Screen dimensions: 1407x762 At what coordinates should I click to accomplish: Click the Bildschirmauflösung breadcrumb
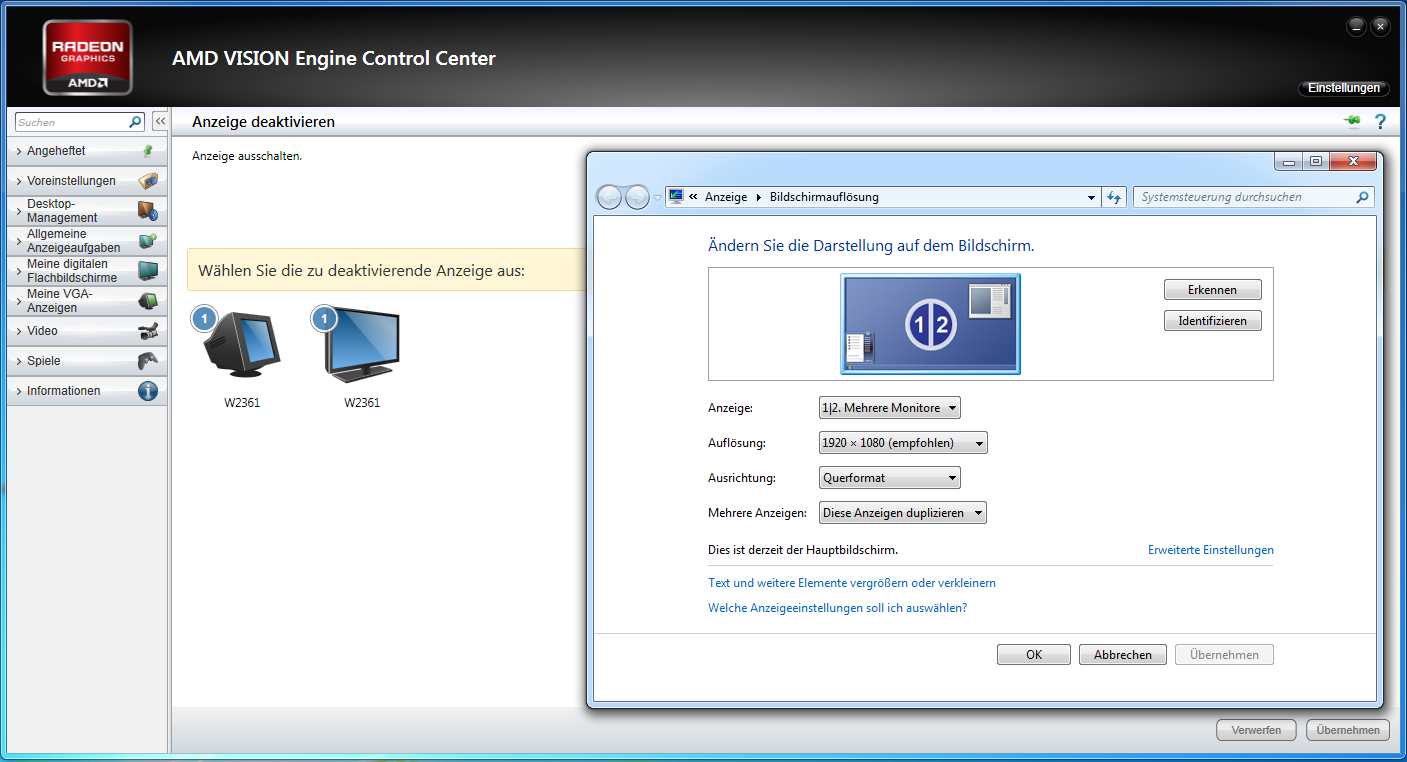(824, 197)
